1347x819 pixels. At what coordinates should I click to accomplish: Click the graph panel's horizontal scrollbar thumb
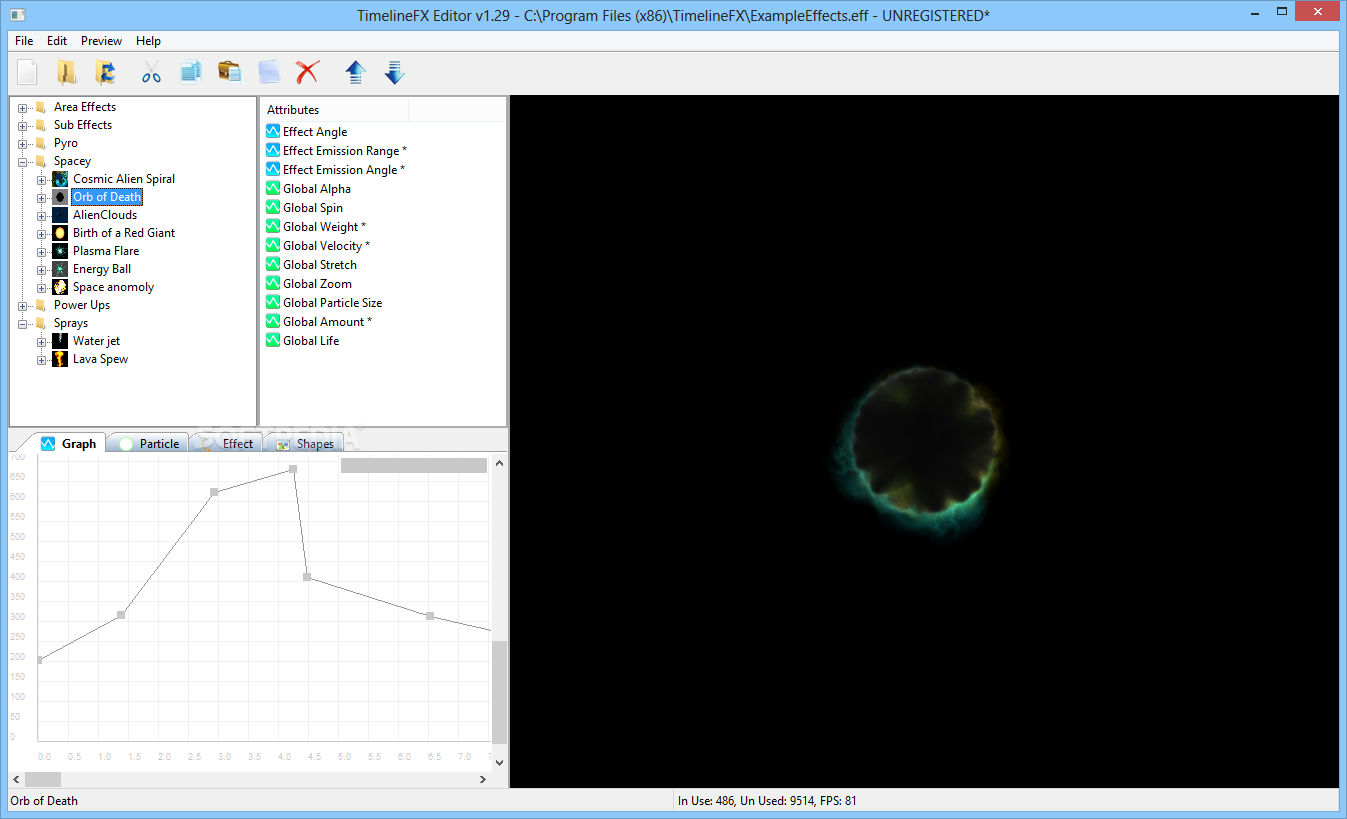point(43,779)
